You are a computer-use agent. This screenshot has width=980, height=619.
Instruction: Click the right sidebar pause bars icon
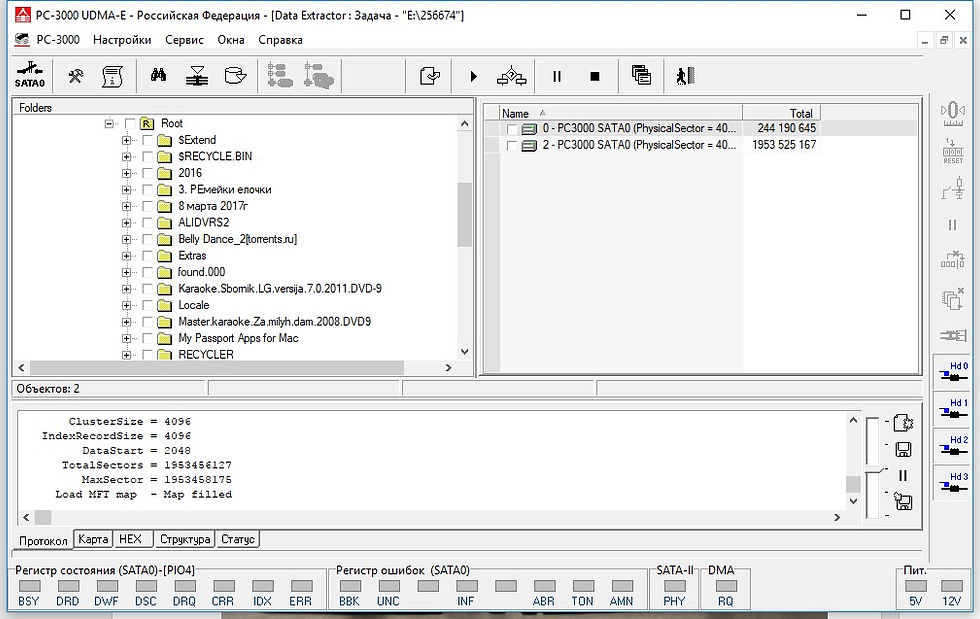coord(952,224)
